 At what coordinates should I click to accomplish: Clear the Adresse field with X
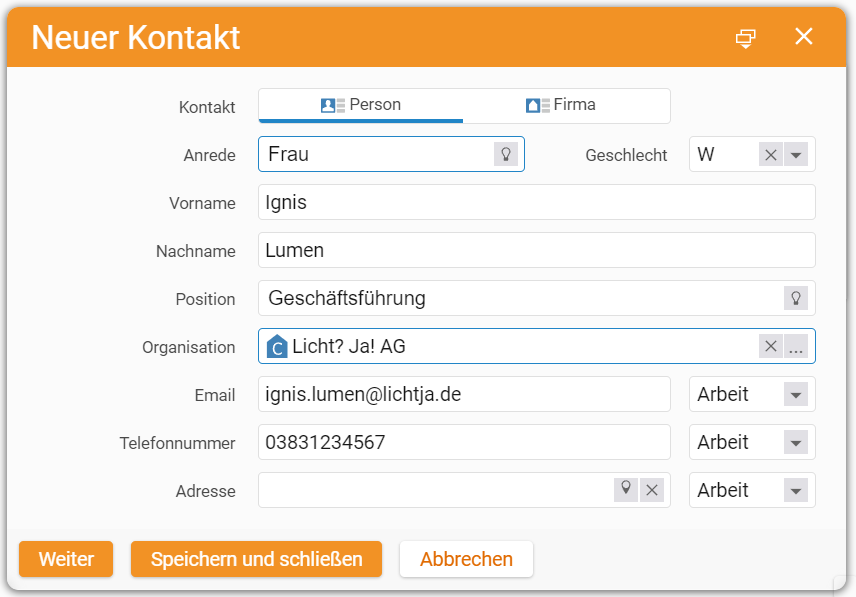[x=652, y=490]
